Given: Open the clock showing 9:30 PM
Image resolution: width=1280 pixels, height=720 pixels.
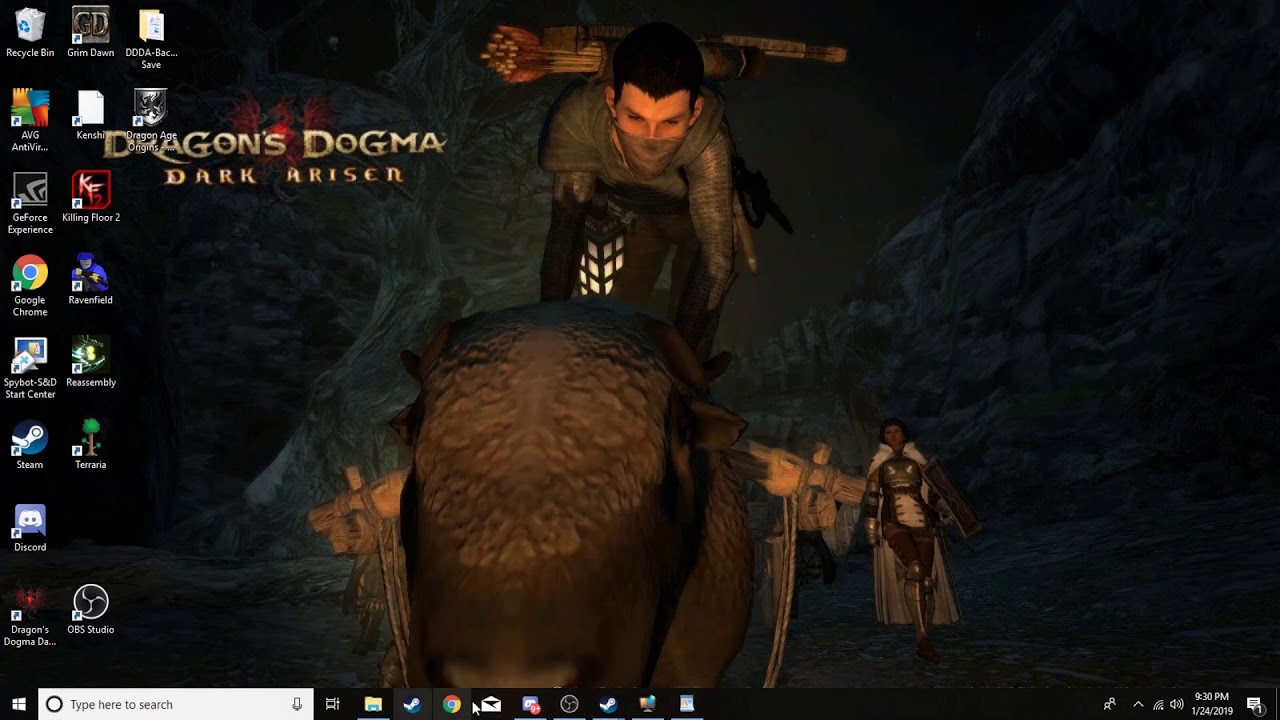Looking at the screenshot, I should coord(1212,704).
